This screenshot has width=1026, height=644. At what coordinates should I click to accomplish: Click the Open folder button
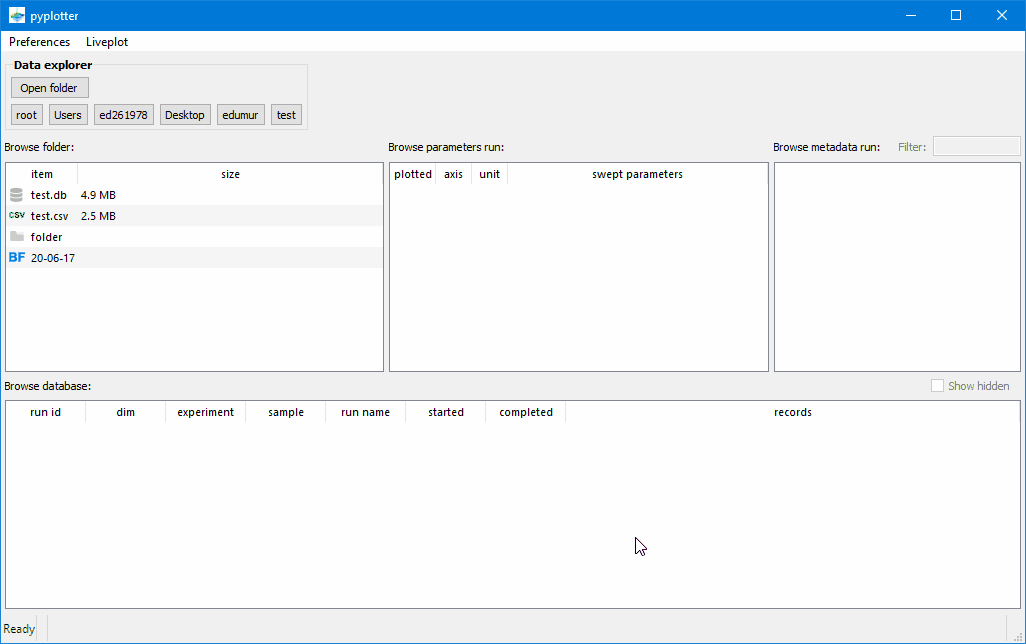pos(49,88)
